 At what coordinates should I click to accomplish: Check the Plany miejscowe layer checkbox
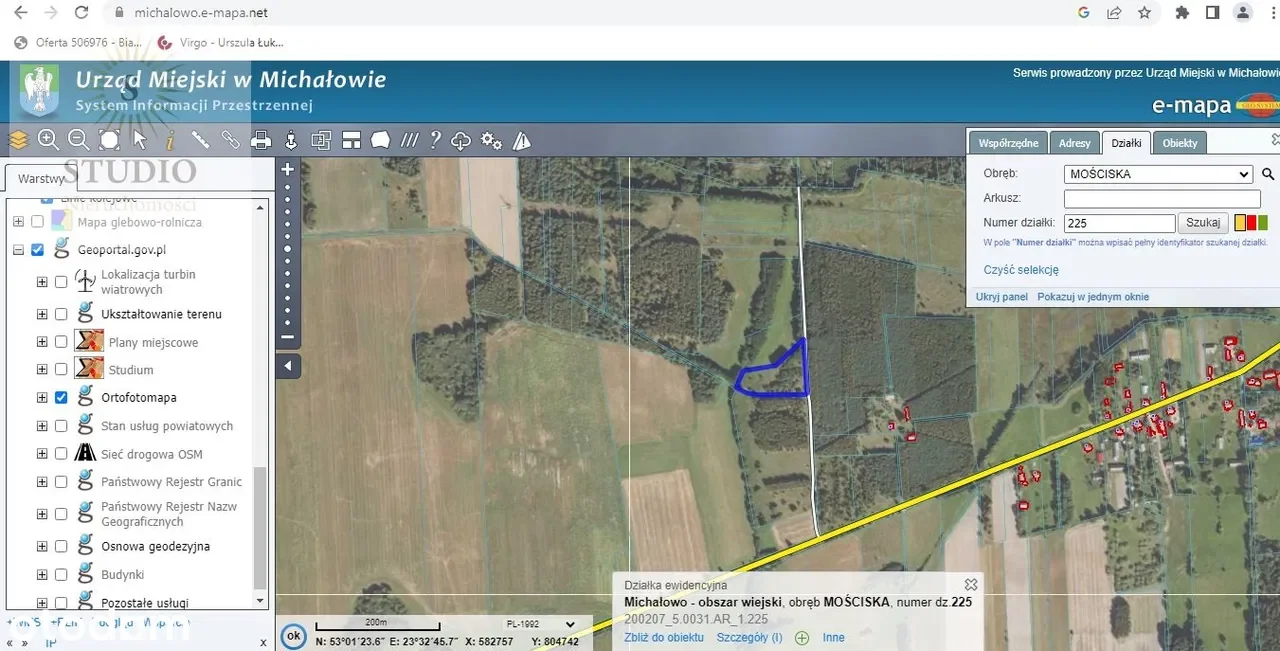pos(61,342)
